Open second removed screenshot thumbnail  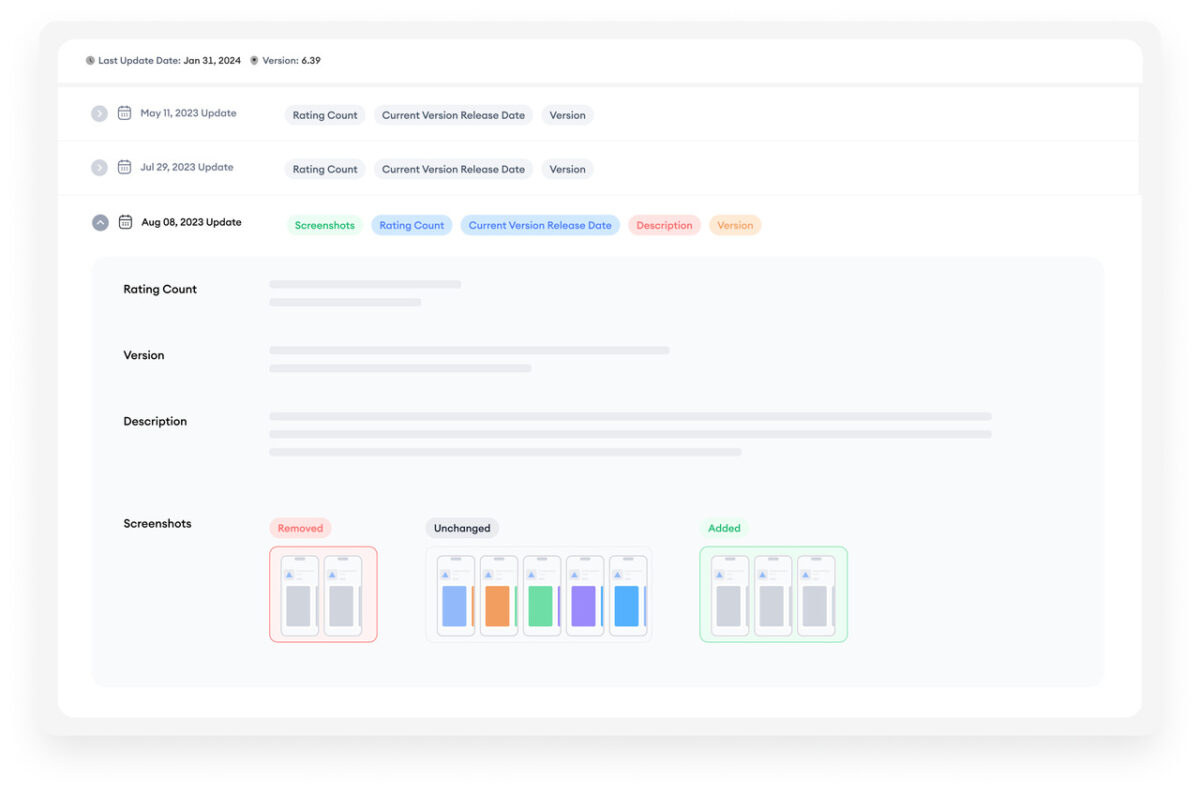click(343, 596)
